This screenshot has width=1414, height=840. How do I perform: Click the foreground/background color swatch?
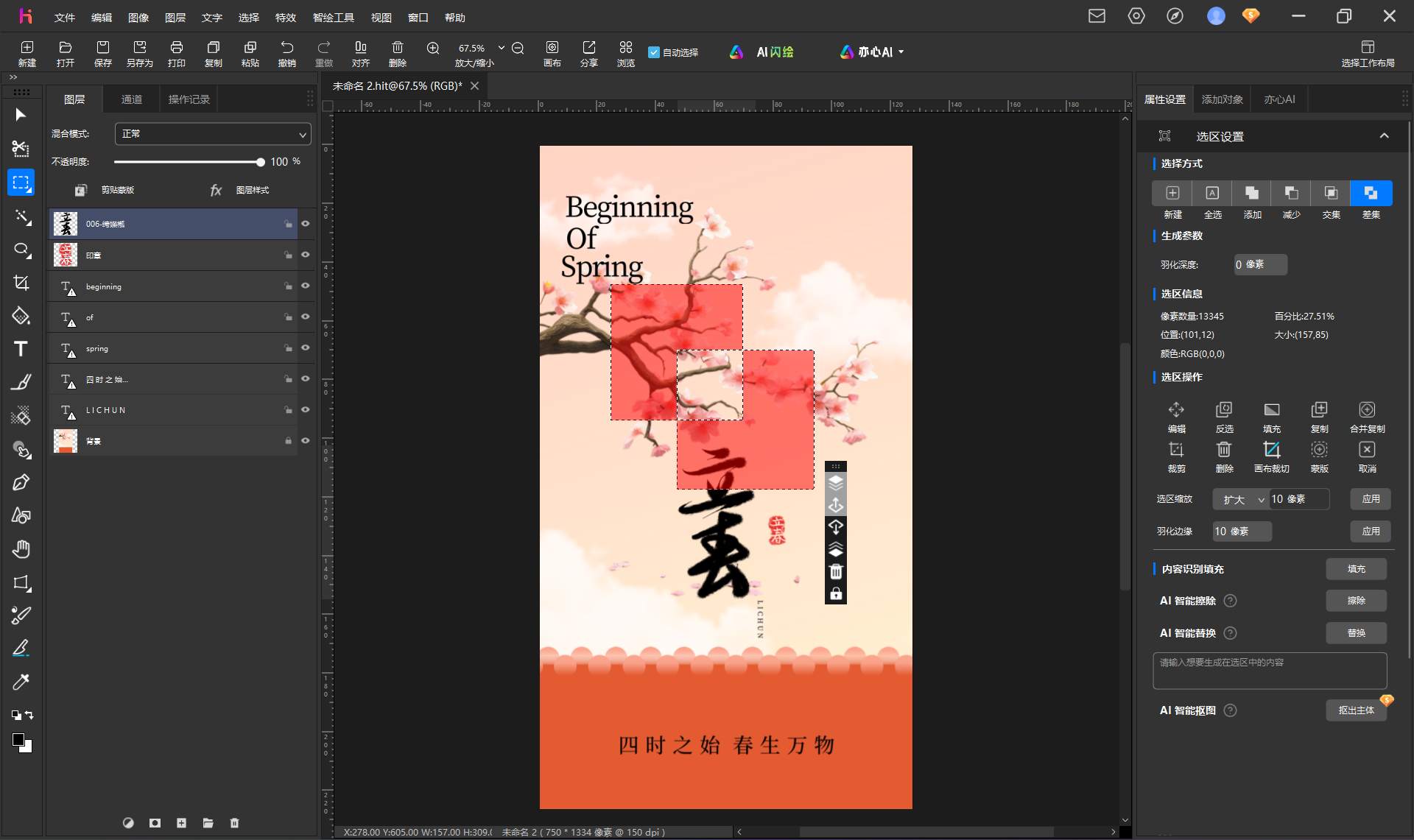(21, 743)
